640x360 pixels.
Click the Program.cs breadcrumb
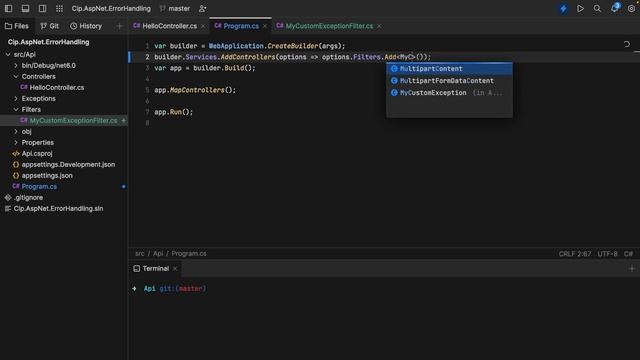(189, 253)
